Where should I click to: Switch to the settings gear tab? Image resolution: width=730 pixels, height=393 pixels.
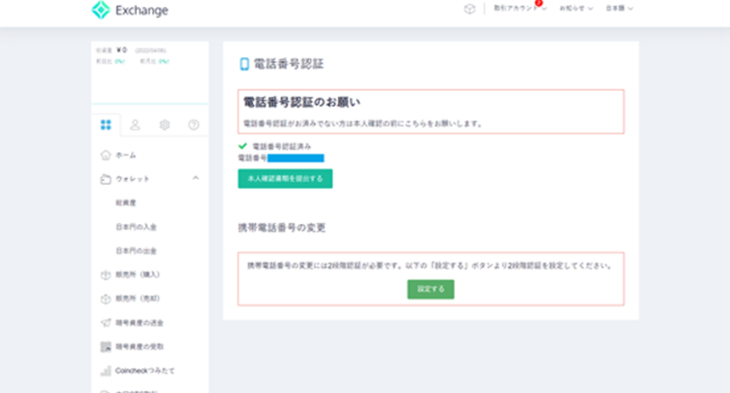click(x=164, y=125)
